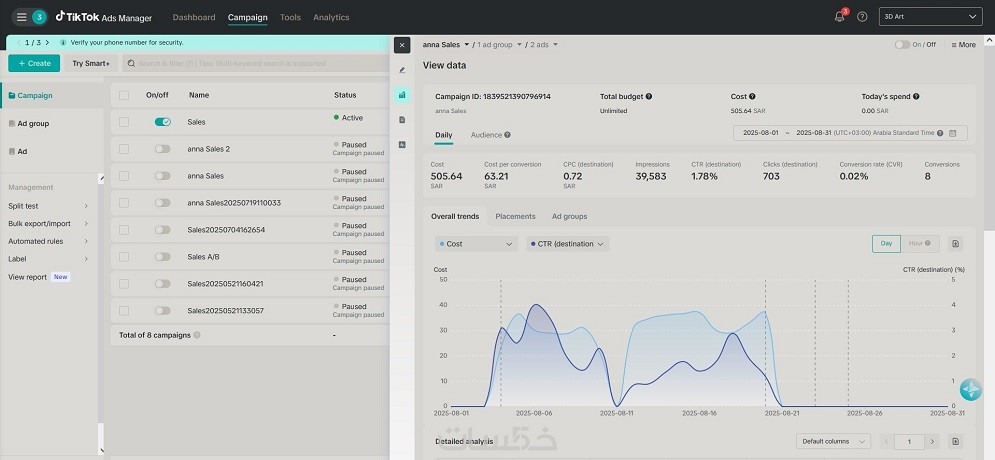Open the CTR (destination) metric dropdown

[x=567, y=244]
